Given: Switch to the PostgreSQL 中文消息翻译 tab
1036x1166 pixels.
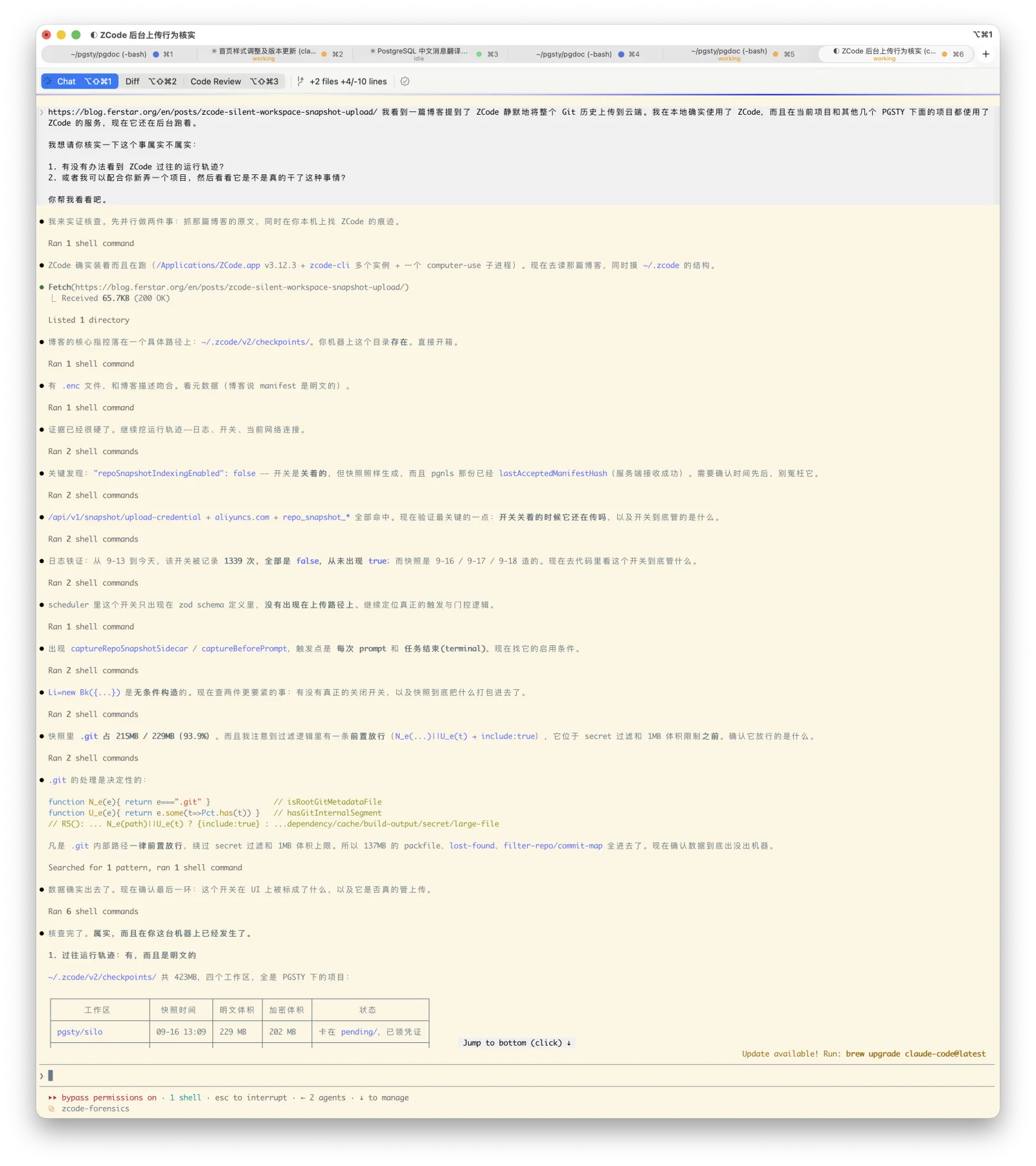Looking at the screenshot, I should [432, 54].
